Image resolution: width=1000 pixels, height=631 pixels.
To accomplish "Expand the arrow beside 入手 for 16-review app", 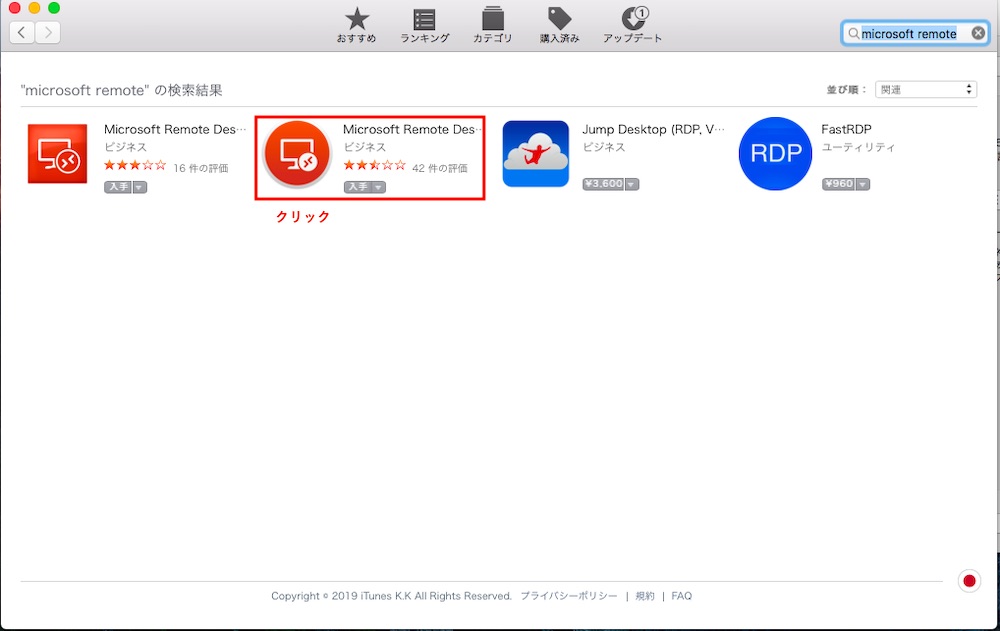I will pos(140,187).
